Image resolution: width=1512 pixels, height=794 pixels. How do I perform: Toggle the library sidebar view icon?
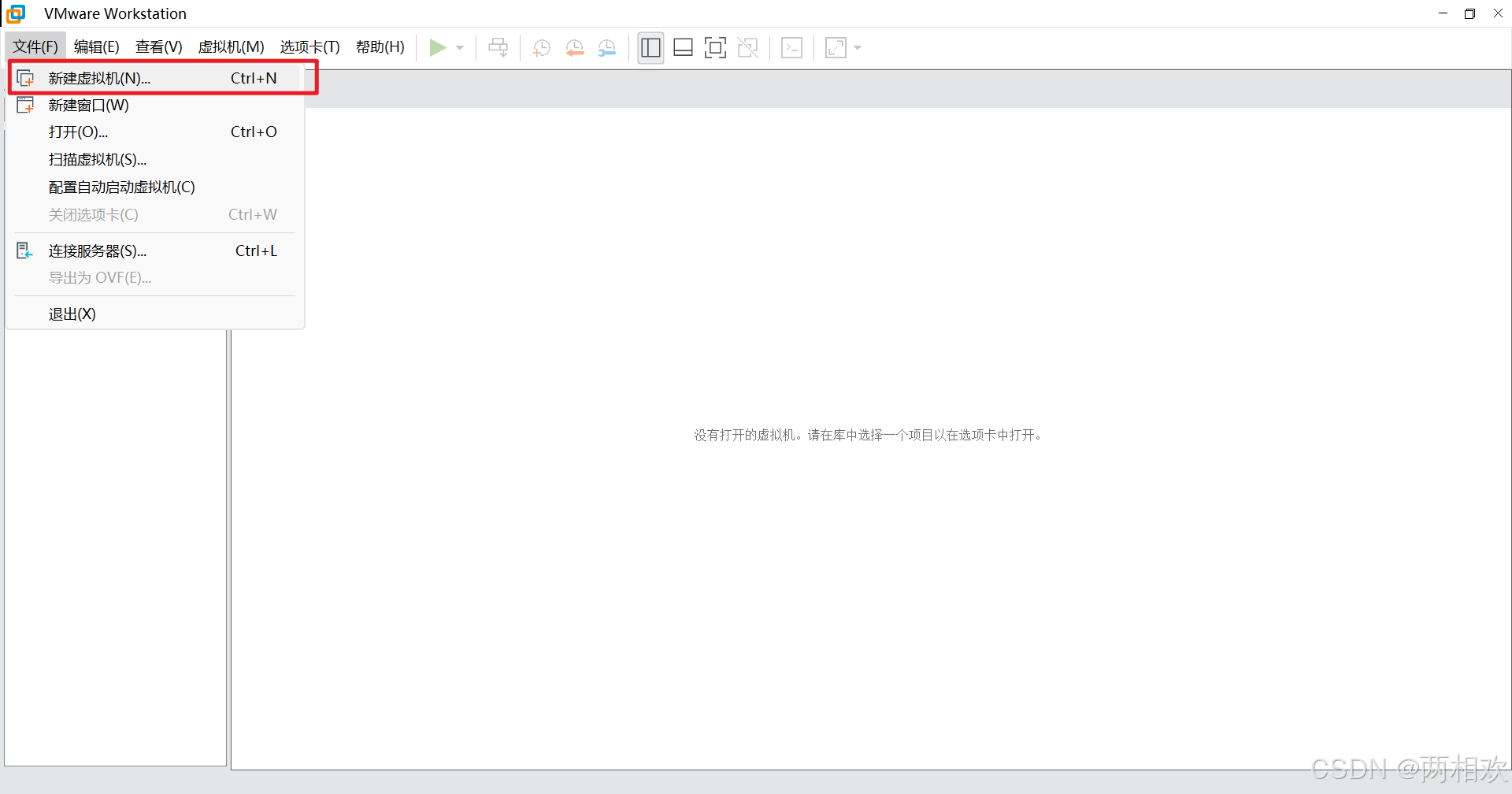click(650, 48)
